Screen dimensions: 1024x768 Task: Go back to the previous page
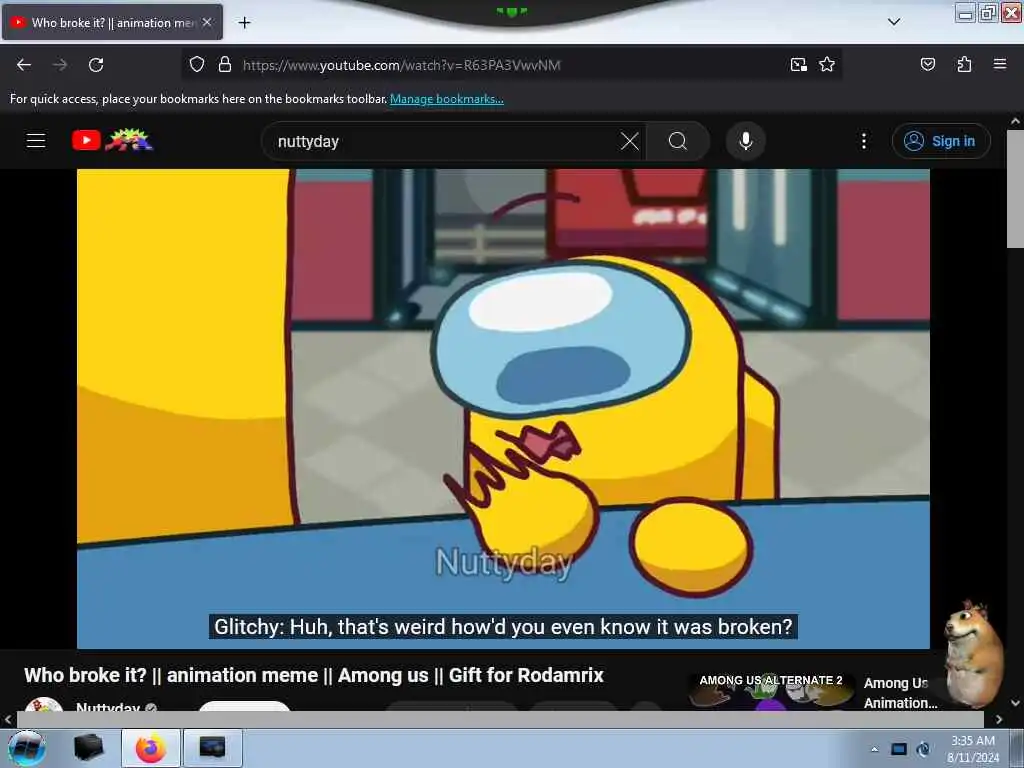24,65
